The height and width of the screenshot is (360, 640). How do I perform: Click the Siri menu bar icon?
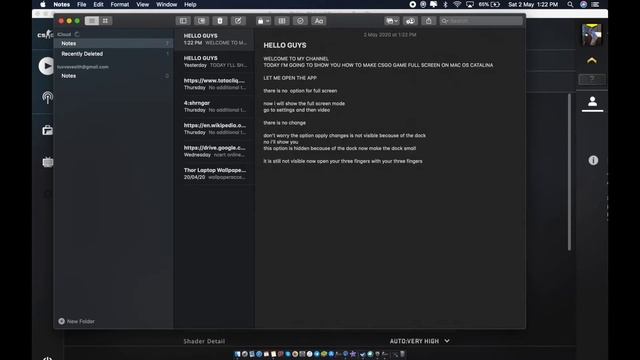[x=583, y=4]
